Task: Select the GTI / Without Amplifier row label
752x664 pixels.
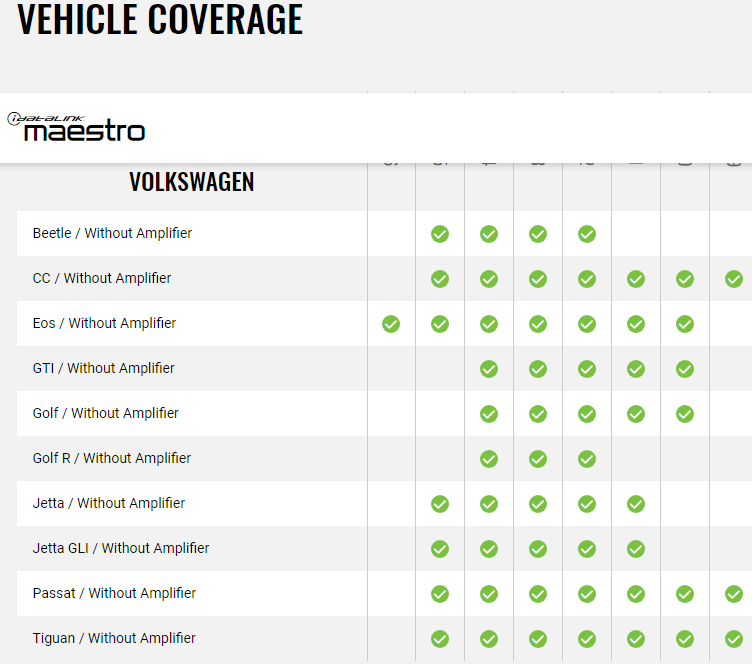Action: pos(104,368)
